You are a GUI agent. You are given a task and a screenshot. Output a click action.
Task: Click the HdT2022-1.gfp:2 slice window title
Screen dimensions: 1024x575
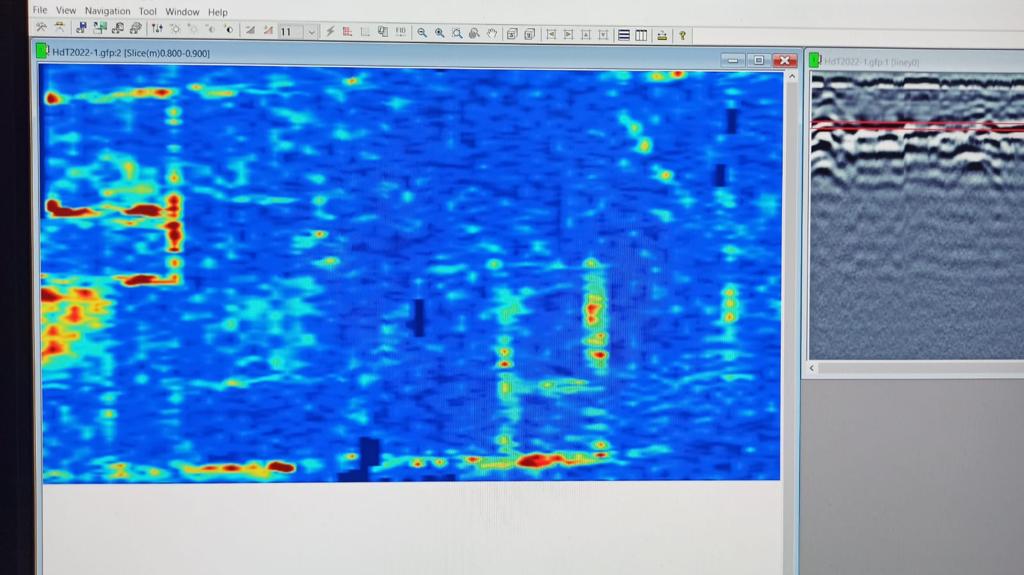131,53
